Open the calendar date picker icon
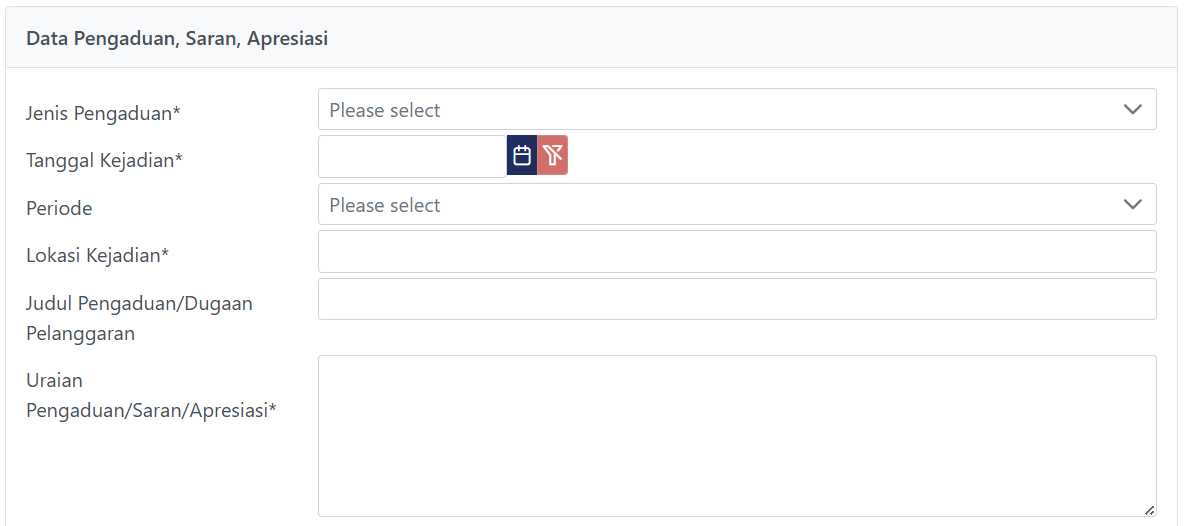The width and height of the screenshot is (1189, 526). tap(522, 156)
